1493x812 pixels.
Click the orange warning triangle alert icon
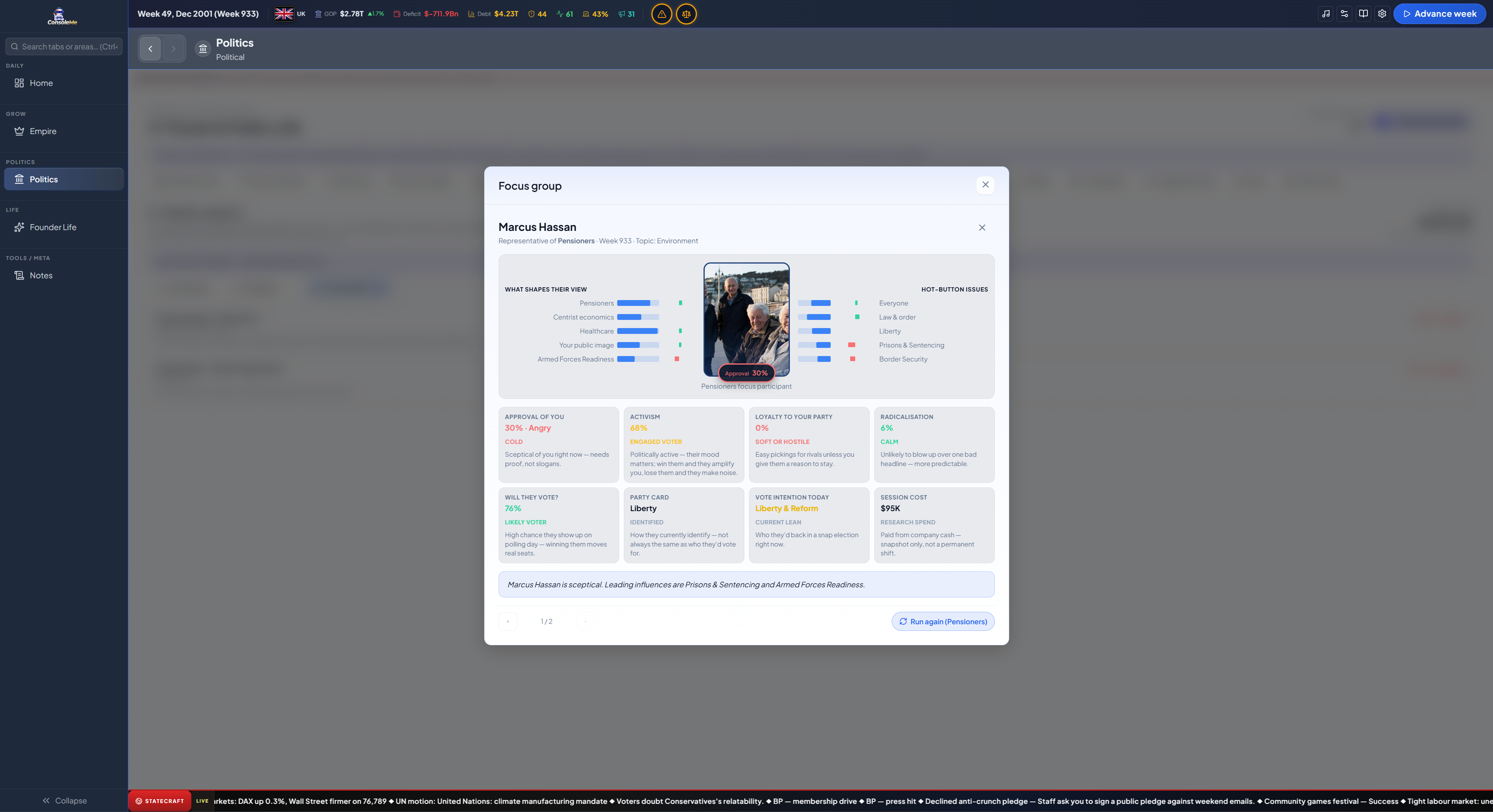(x=661, y=14)
